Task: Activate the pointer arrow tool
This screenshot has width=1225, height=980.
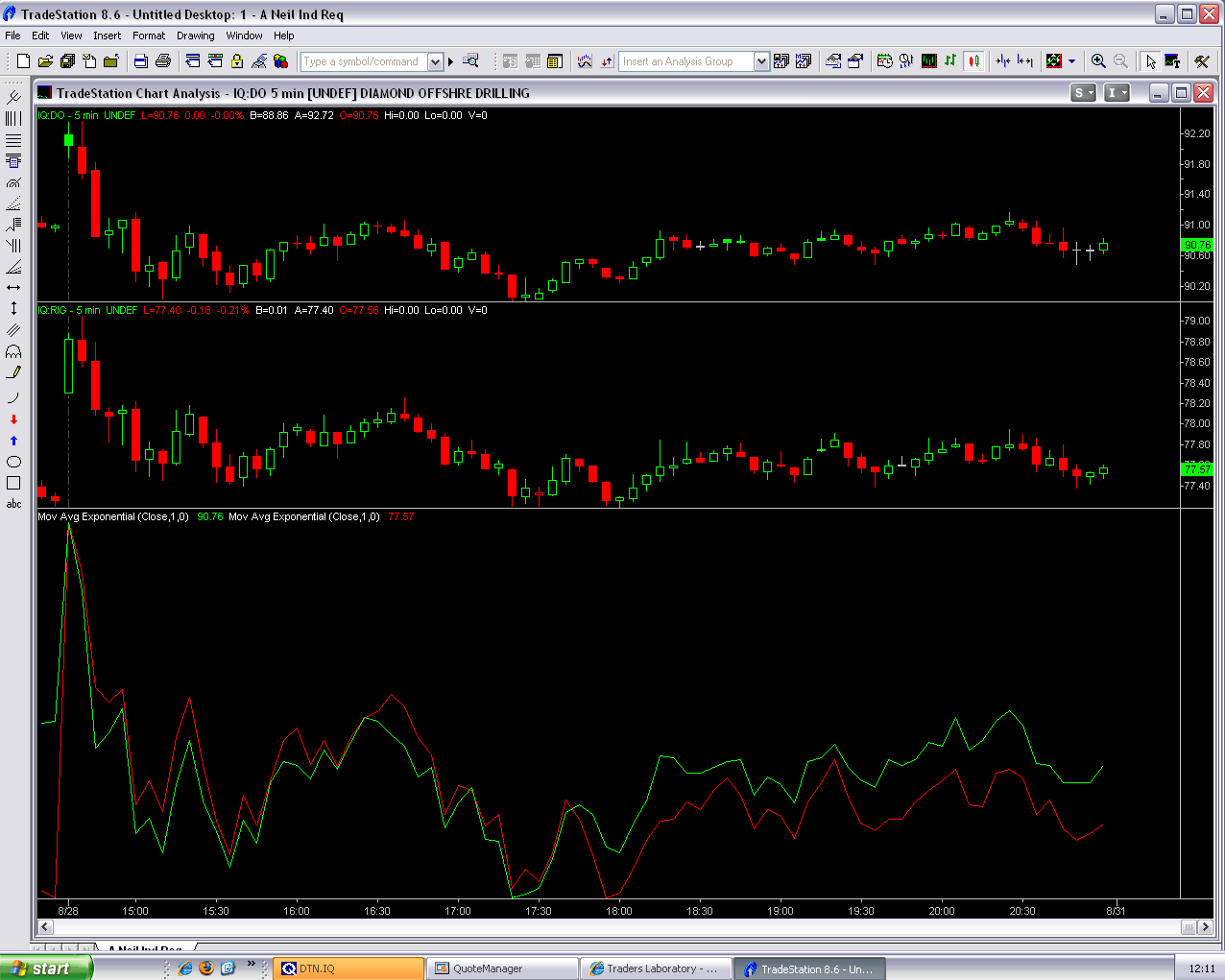Action: [1150, 61]
